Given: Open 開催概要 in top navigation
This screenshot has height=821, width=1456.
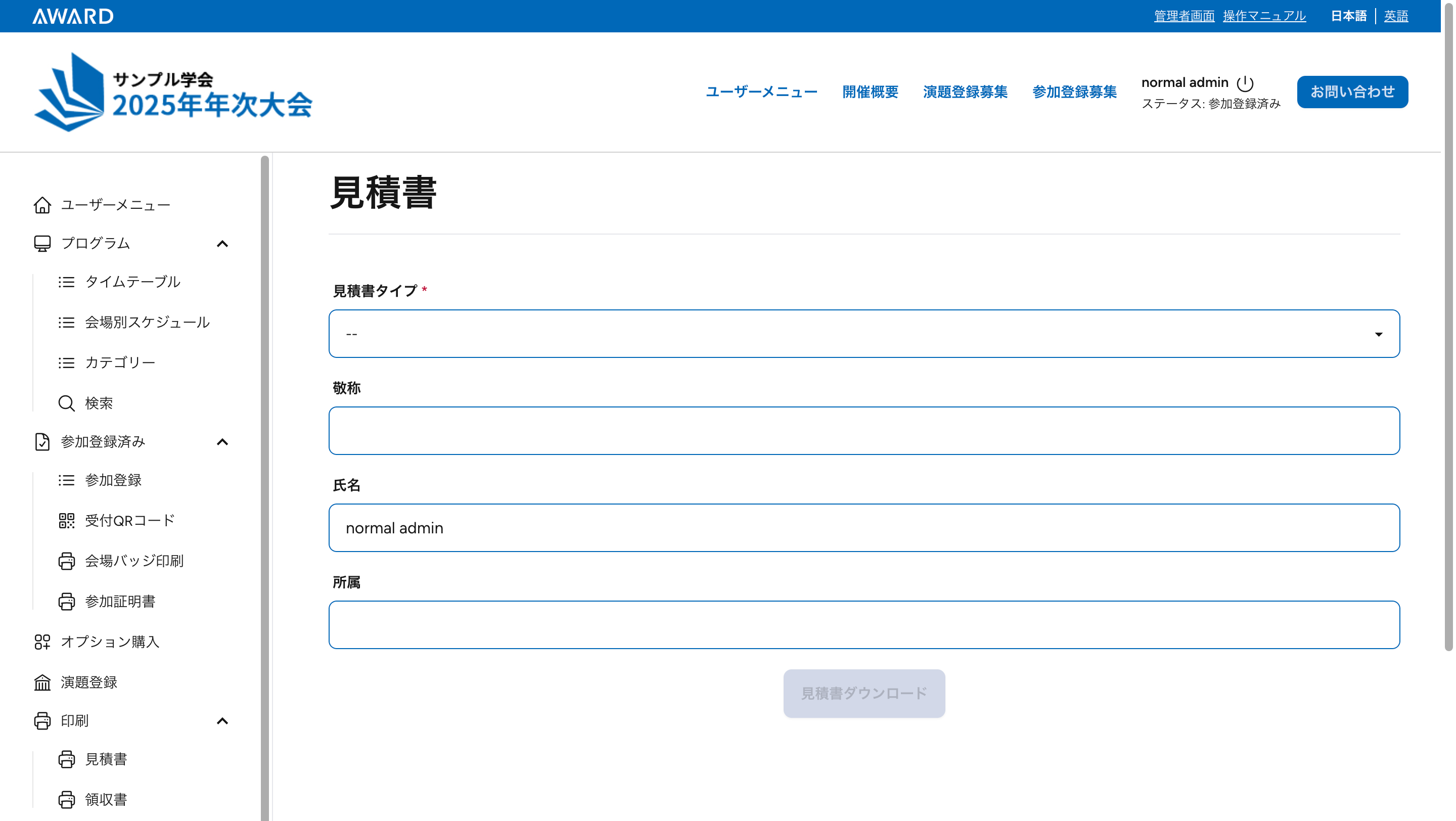Looking at the screenshot, I should click(871, 92).
